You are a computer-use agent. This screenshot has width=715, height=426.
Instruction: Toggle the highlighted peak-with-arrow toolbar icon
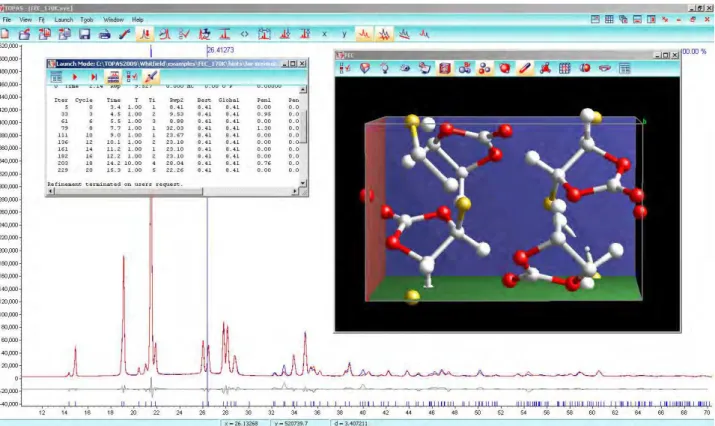tap(145, 34)
